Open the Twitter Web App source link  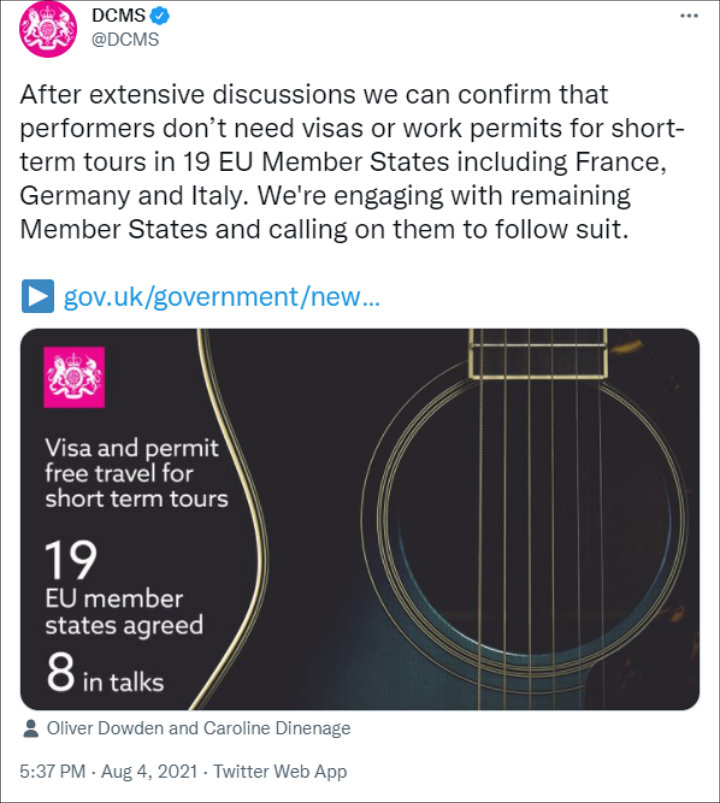tap(280, 771)
